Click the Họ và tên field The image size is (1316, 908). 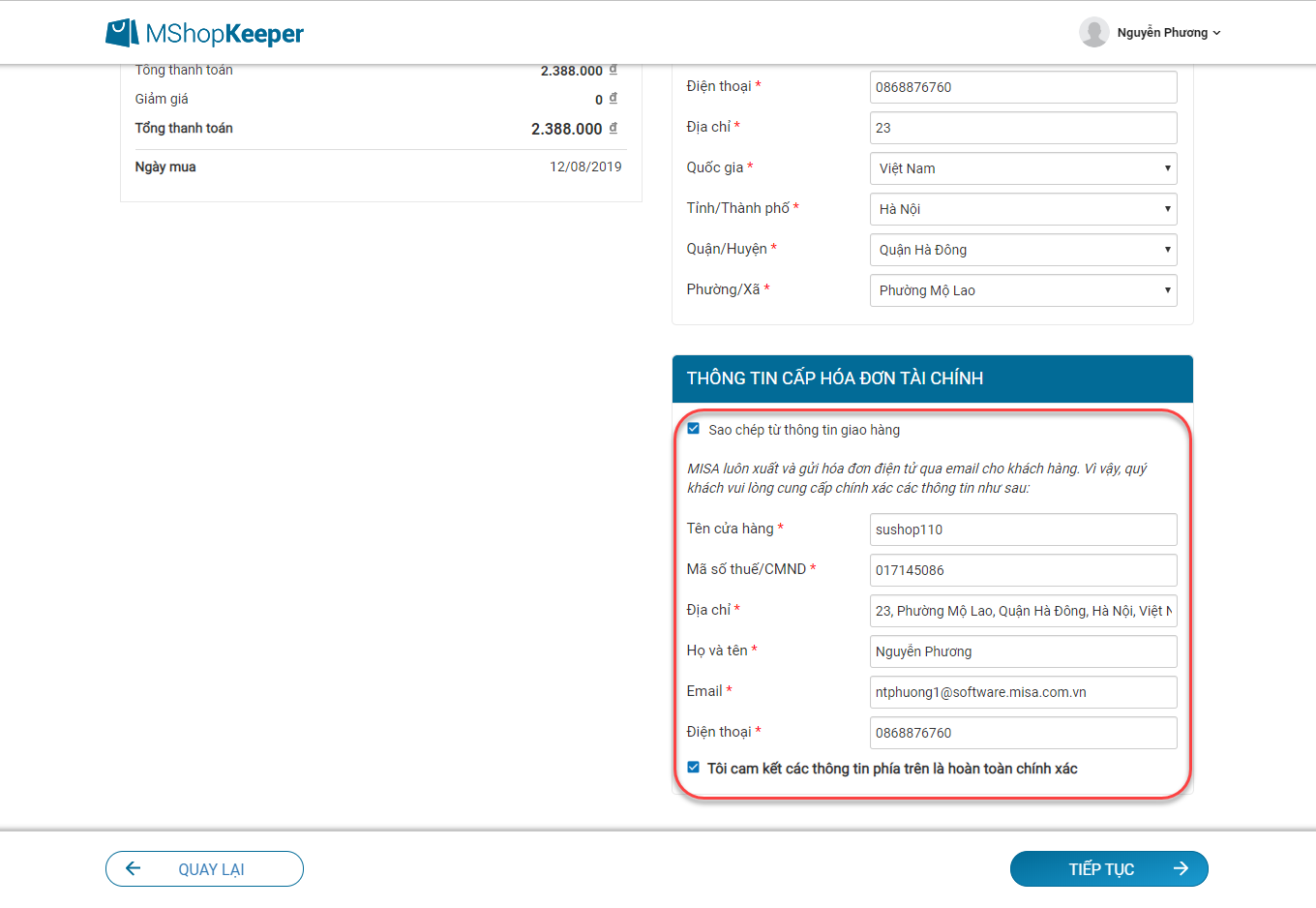point(1023,651)
